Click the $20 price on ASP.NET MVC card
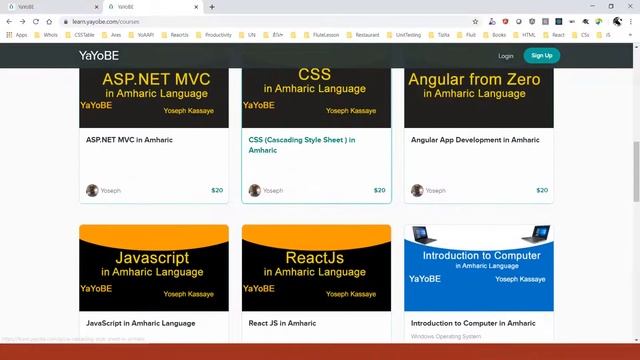The width and height of the screenshot is (640, 360). tap(217, 190)
